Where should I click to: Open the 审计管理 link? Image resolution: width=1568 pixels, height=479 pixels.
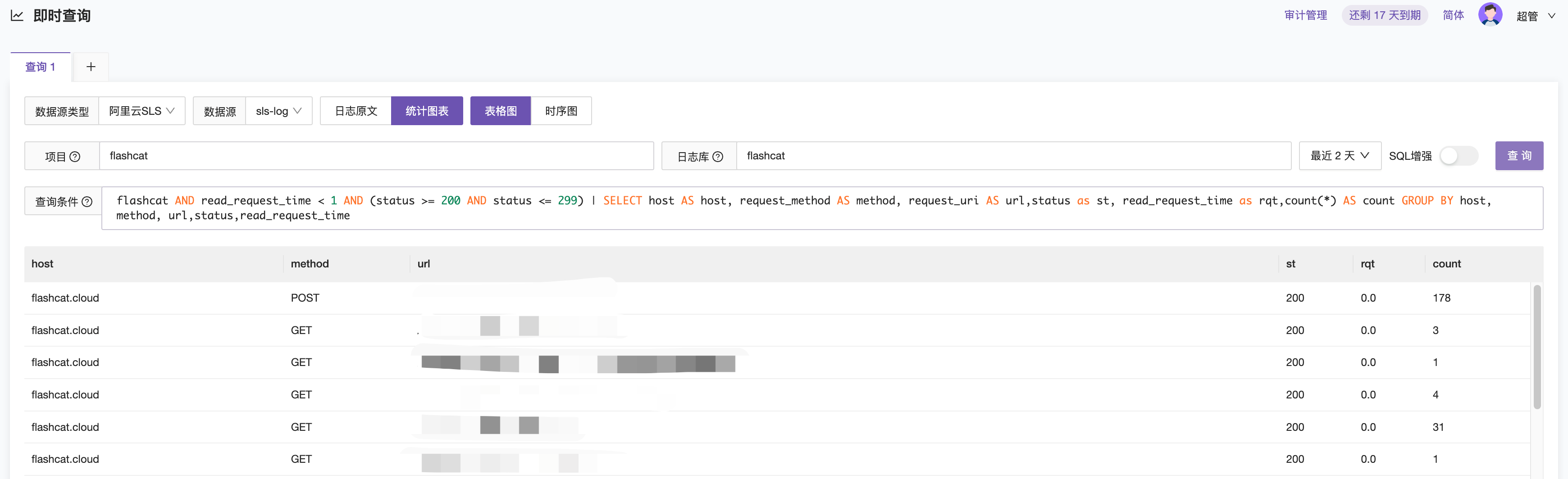pyautogui.click(x=1305, y=15)
